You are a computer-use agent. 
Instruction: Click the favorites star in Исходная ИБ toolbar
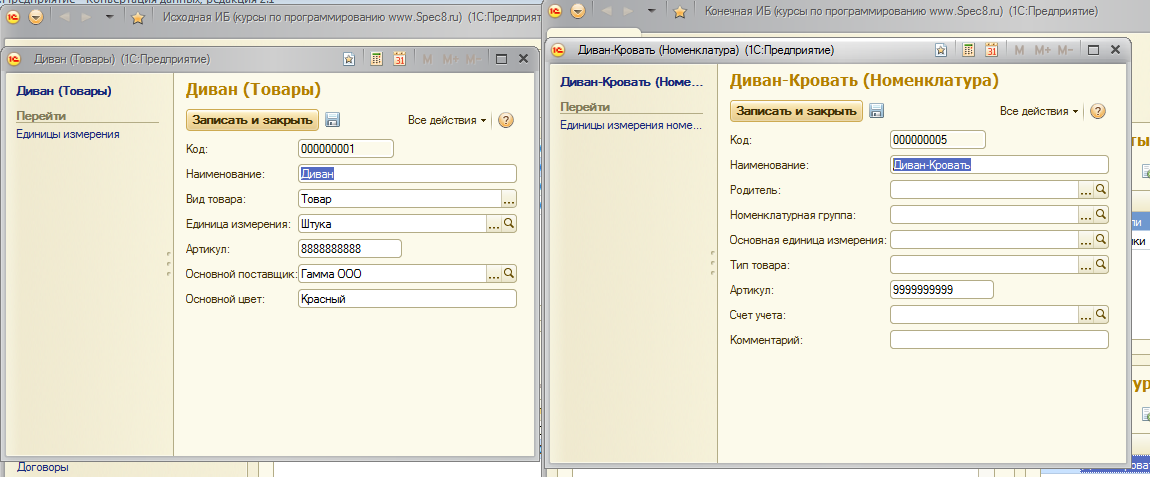[138, 17]
